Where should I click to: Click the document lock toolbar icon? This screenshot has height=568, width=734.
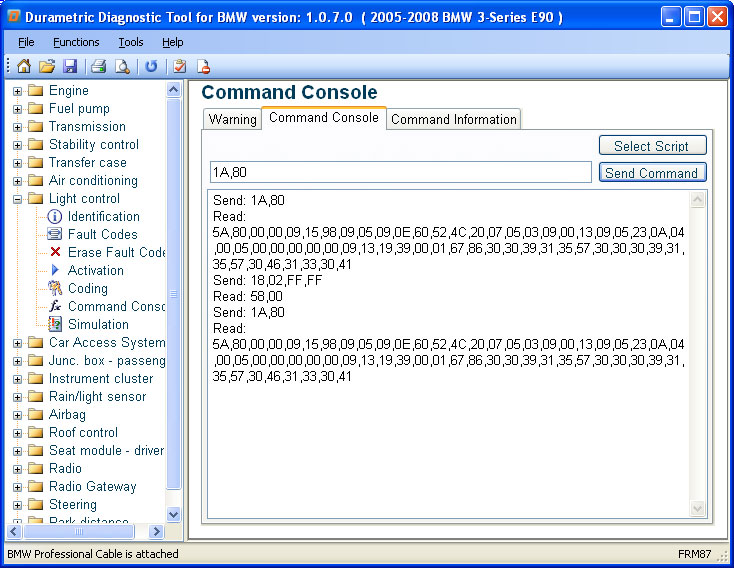(203, 66)
